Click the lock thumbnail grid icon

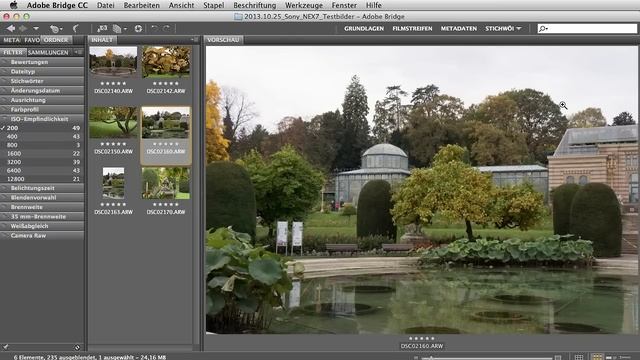(578, 357)
